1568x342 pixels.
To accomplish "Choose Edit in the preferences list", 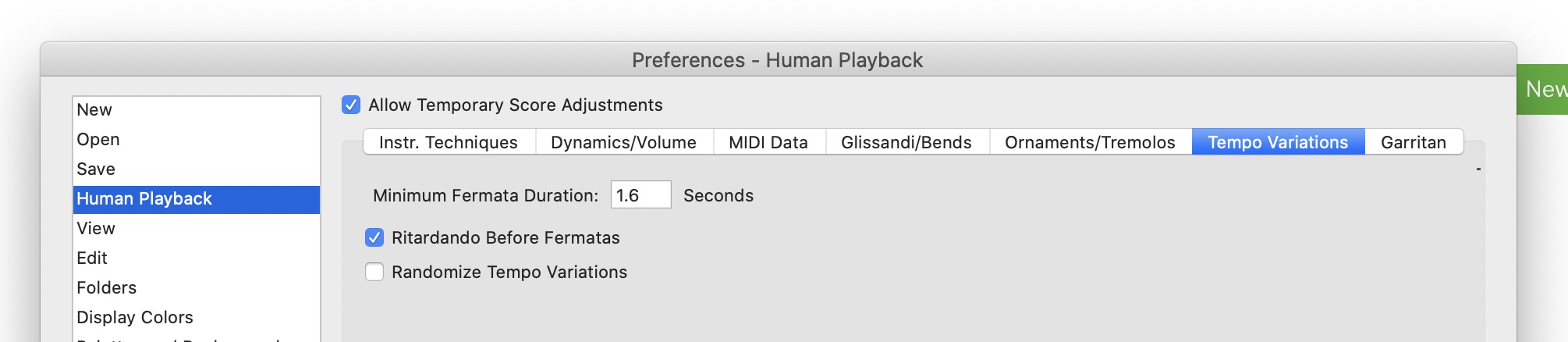I will tap(92, 258).
